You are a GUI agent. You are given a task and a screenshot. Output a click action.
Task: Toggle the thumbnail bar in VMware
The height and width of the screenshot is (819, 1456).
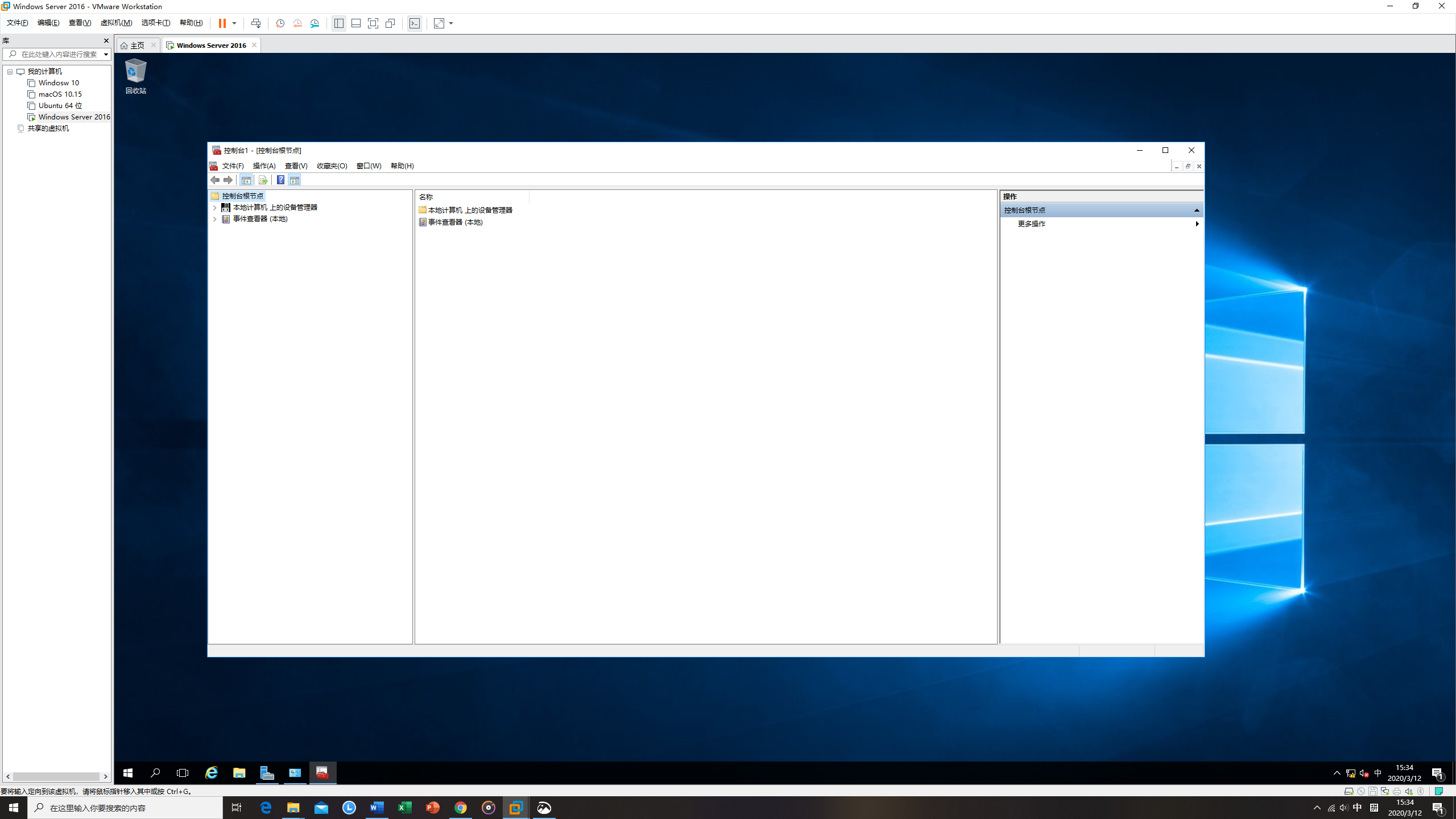tap(355, 23)
